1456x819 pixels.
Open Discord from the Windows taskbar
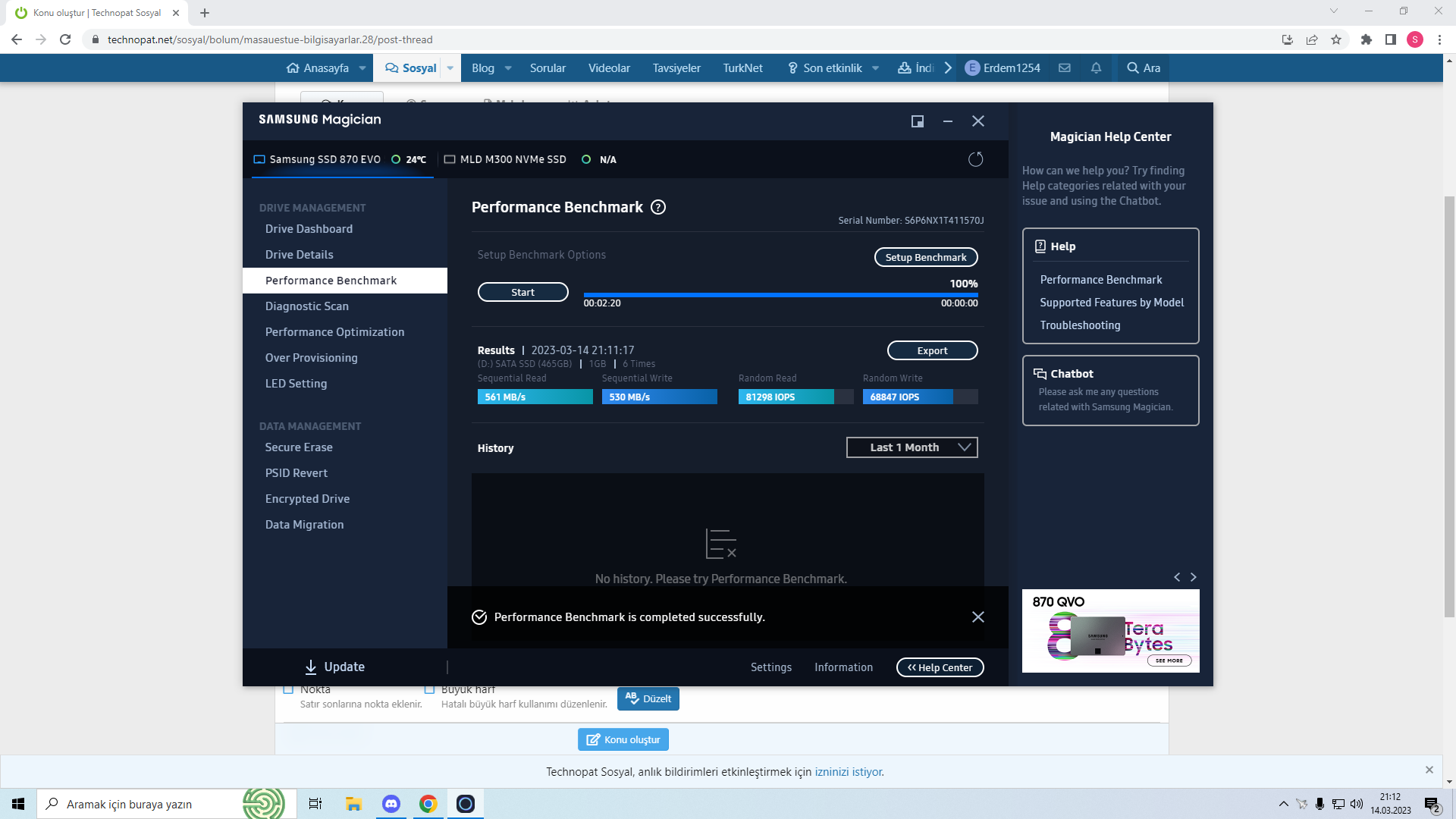coord(391,804)
